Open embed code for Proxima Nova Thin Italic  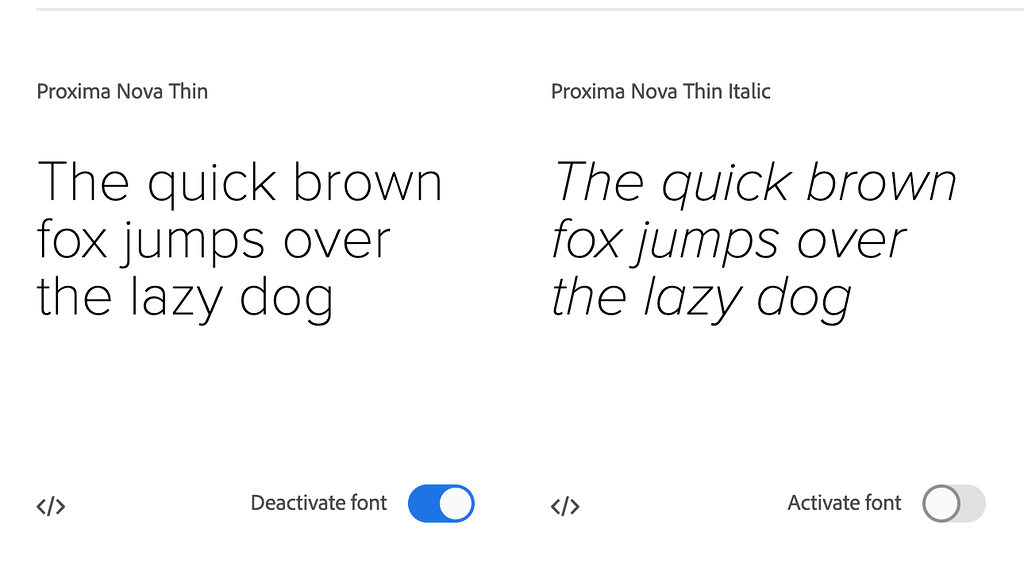coord(565,506)
